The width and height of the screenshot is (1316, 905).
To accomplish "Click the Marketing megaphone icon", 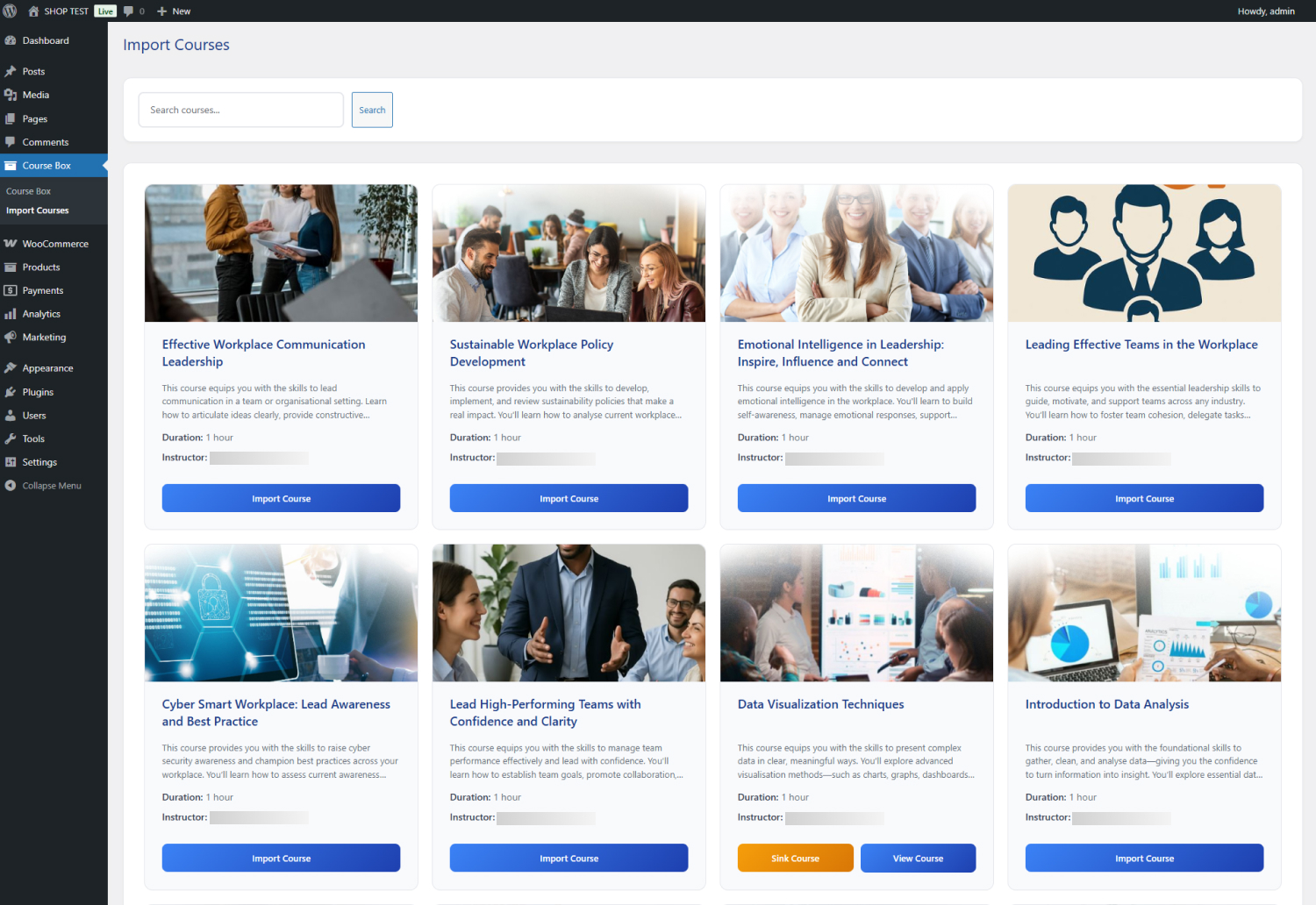I will (x=11, y=337).
